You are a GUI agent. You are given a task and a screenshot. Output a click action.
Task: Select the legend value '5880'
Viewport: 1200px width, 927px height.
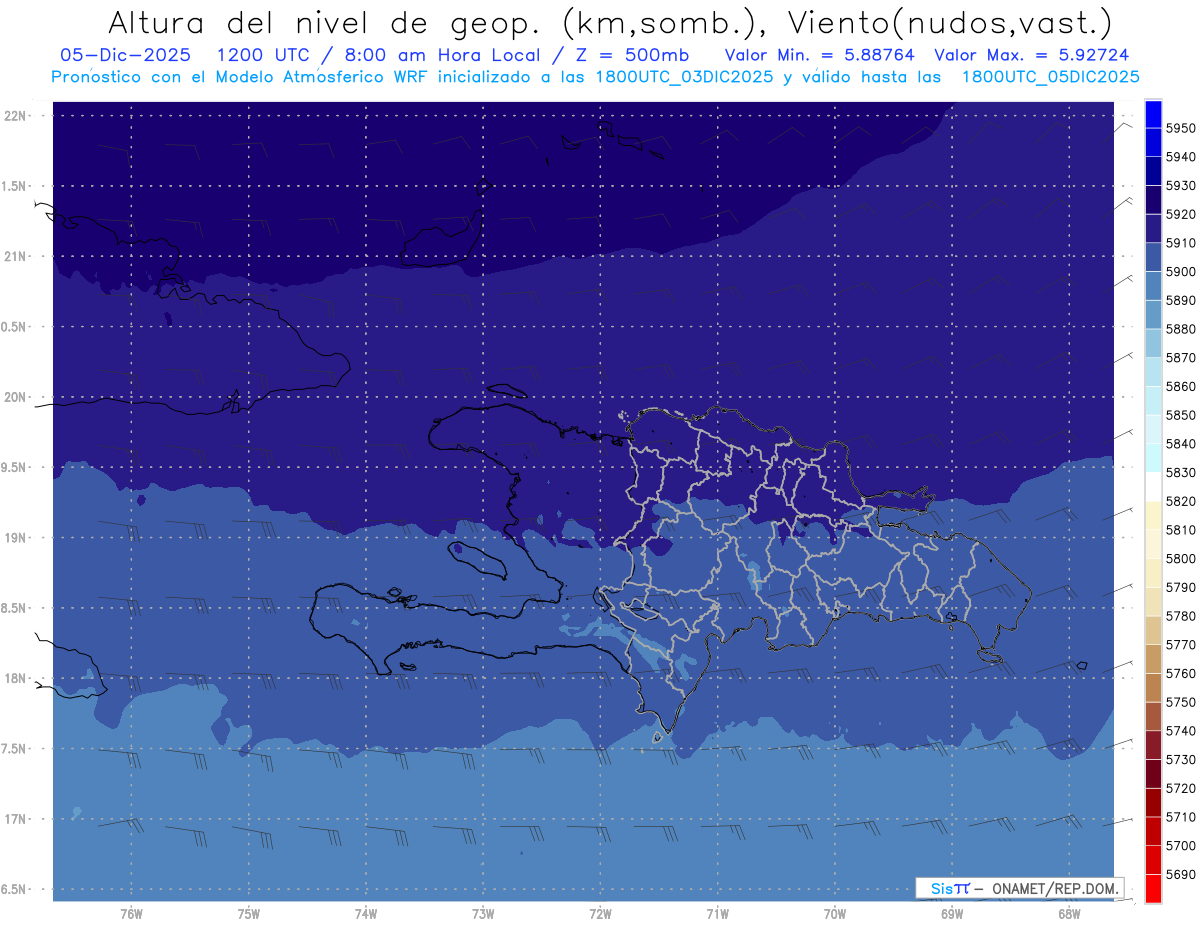coord(1181,329)
